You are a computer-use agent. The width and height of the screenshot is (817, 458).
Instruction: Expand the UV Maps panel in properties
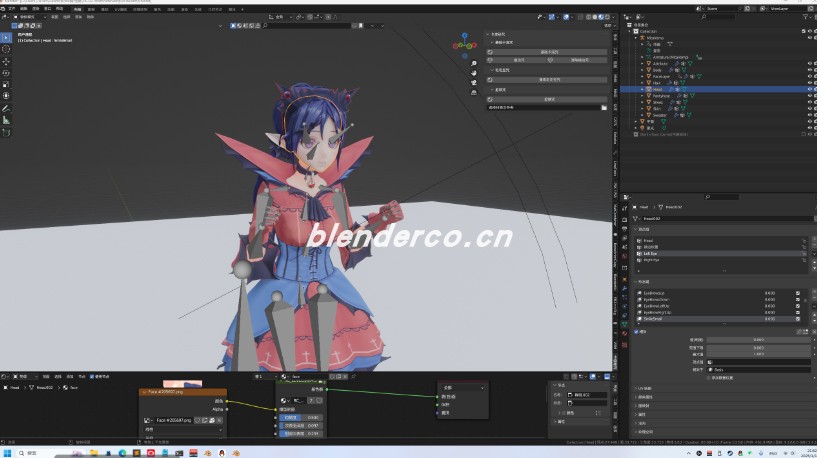click(x=644, y=389)
